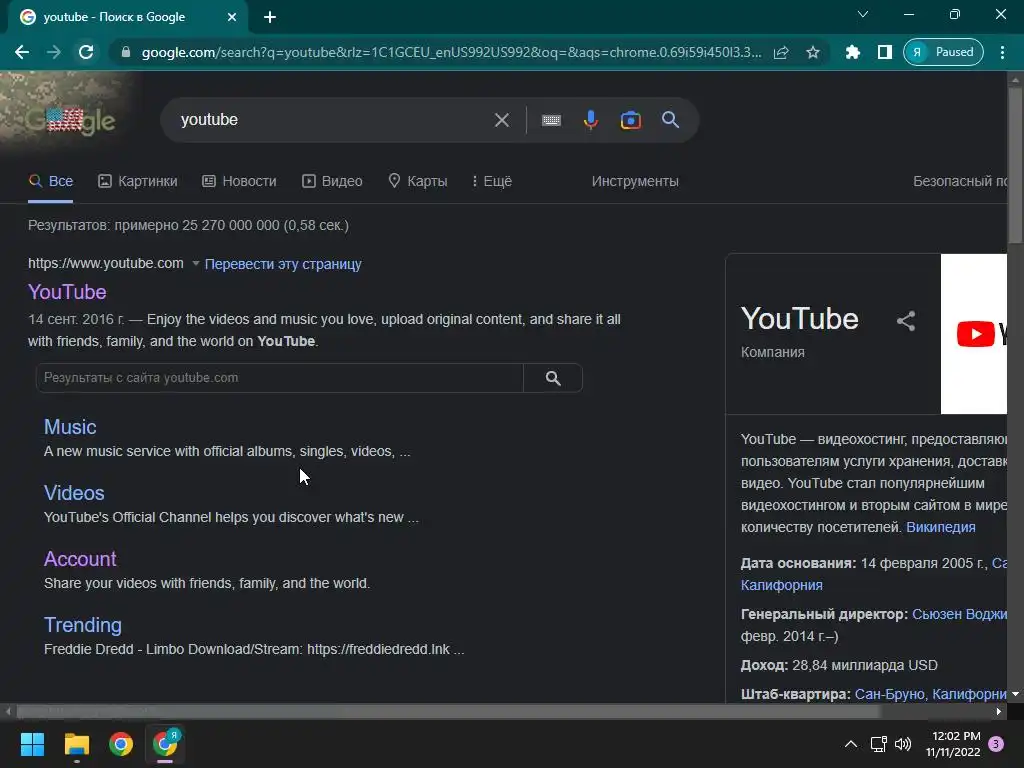1024x768 pixels.
Task: Click the youtube.com site search field
Action: [x=280, y=378]
